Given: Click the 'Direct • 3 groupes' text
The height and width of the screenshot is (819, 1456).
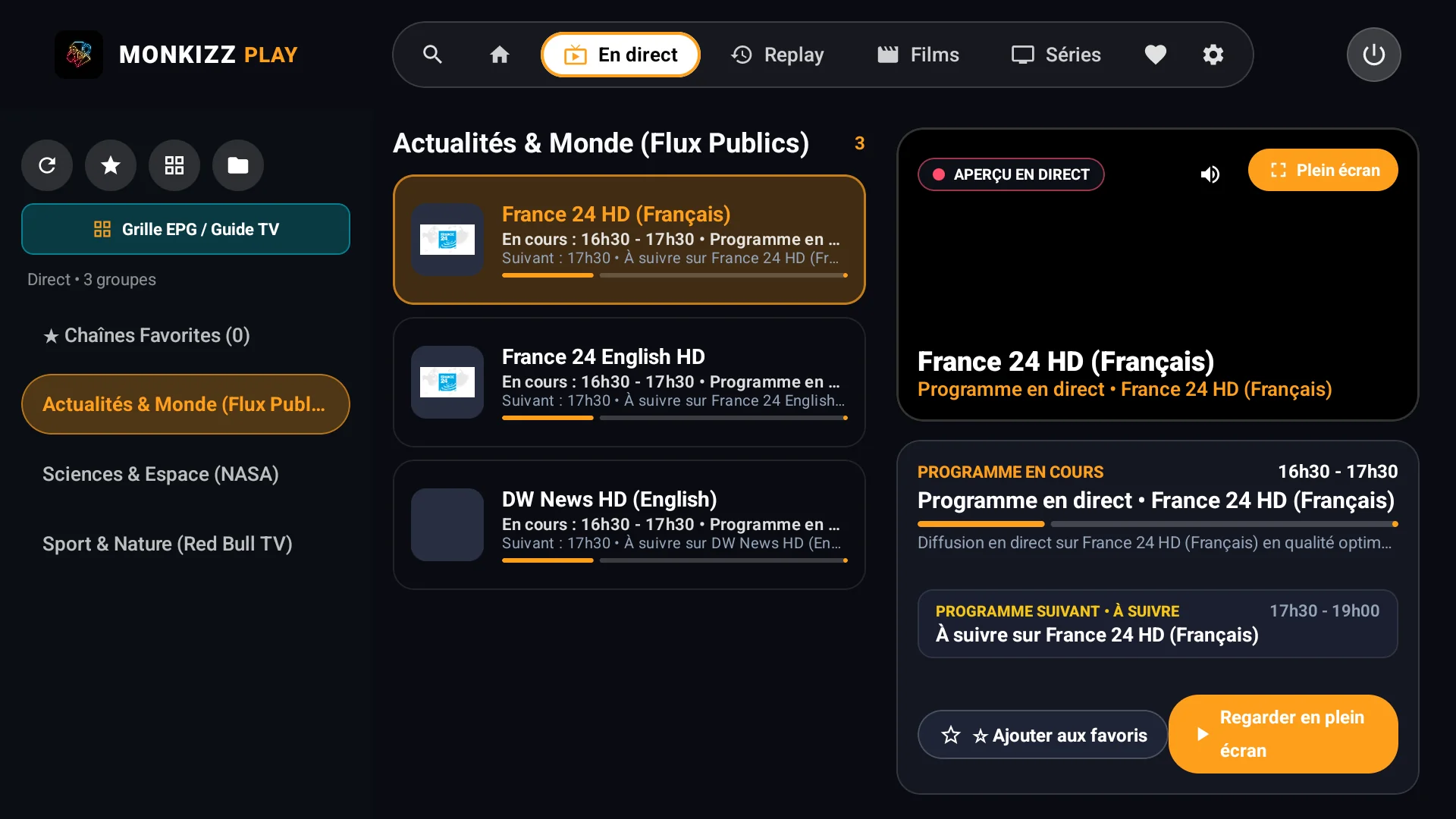Looking at the screenshot, I should (92, 279).
